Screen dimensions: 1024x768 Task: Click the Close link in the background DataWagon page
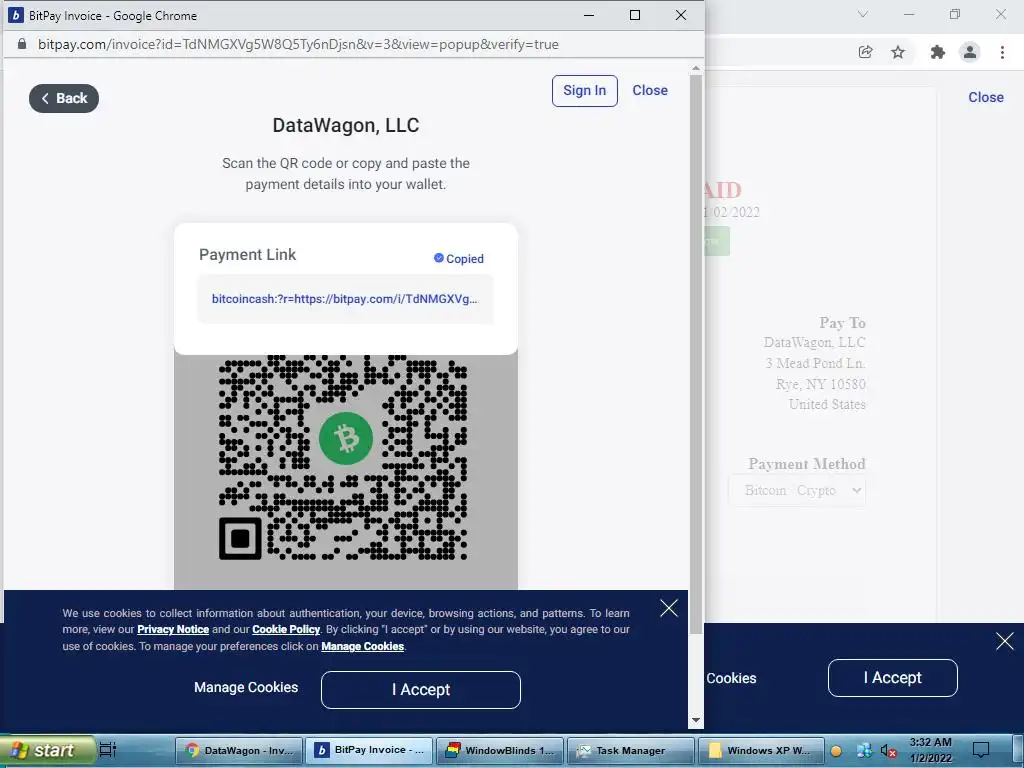point(985,97)
